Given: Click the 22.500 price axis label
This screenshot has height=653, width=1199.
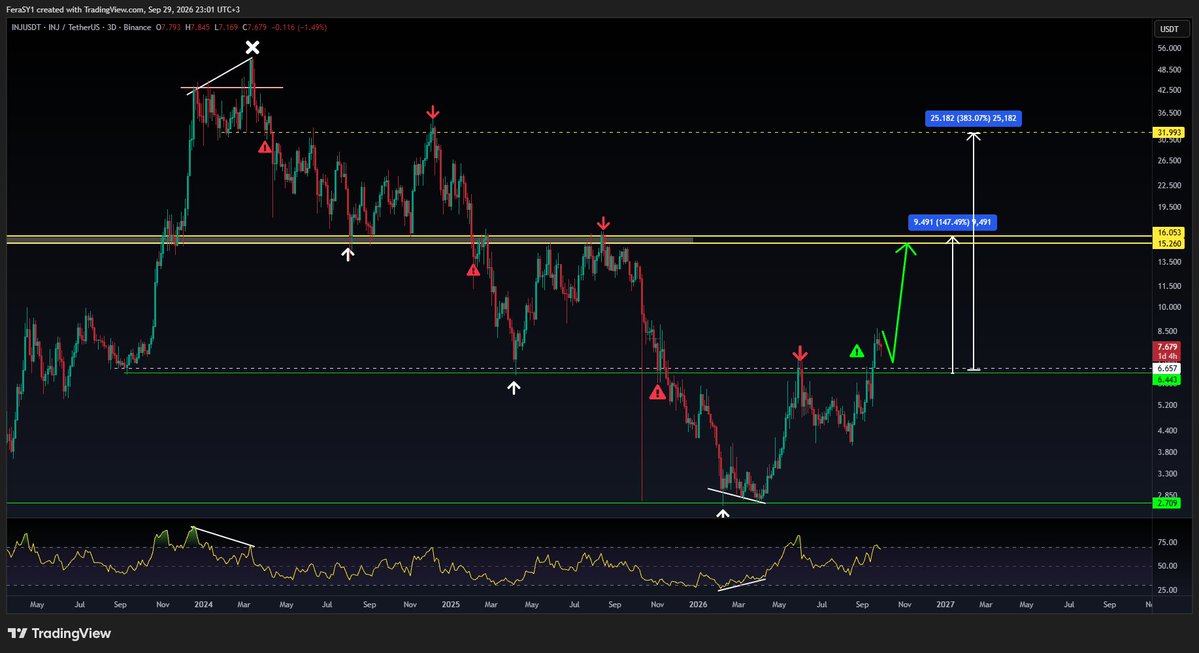Looking at the screenshot, I should 1169,185.
